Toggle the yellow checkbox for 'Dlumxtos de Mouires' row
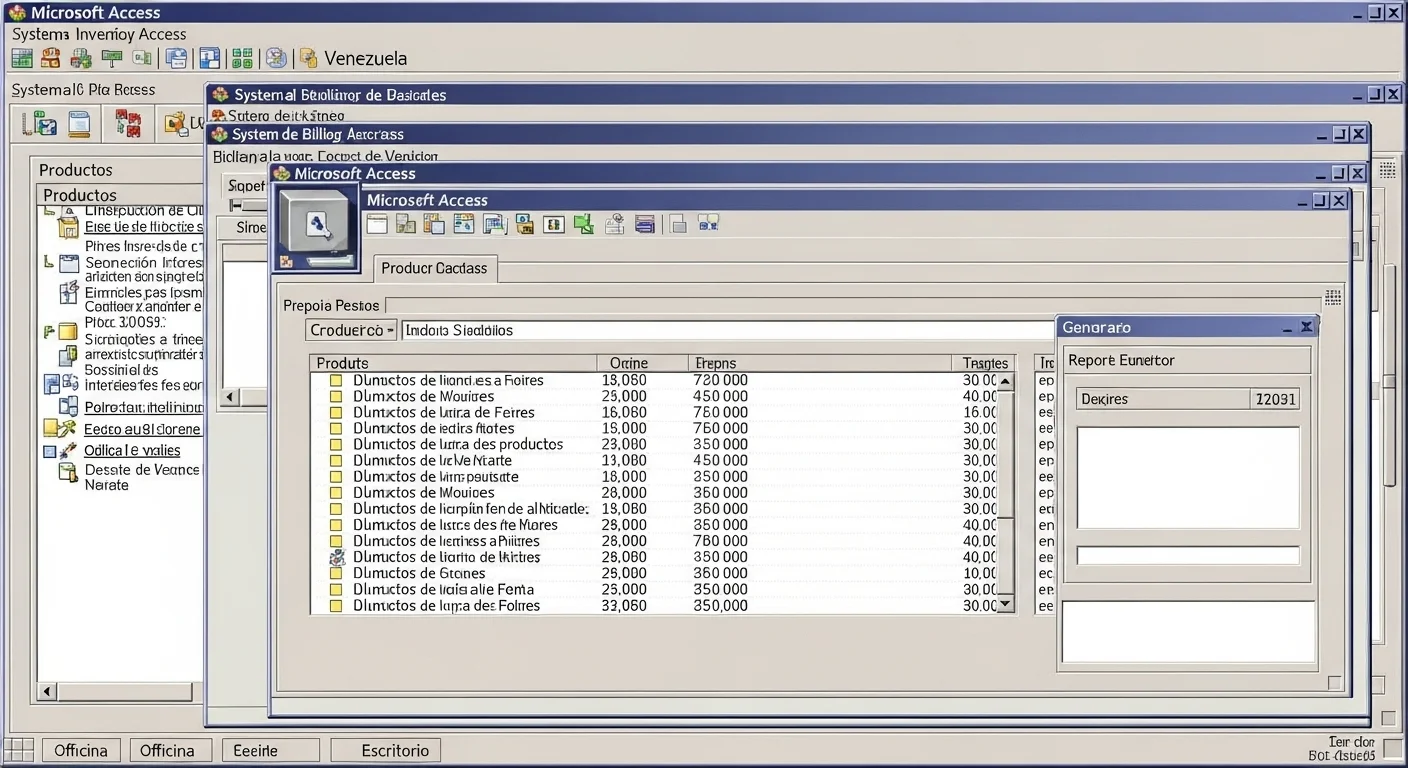 click(x=337, y=396)
